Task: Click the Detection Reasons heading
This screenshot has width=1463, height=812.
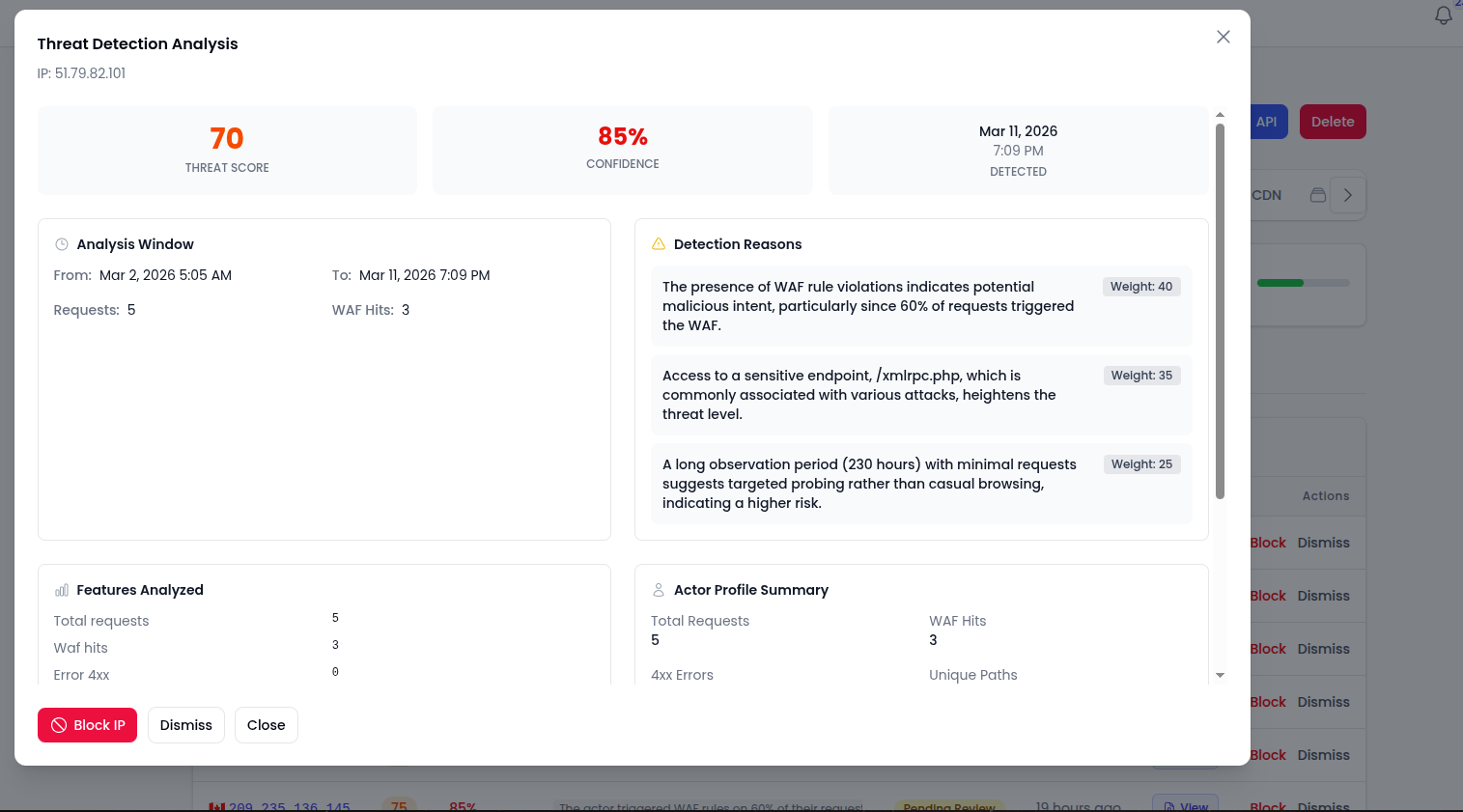Action: tap(738, 244)
